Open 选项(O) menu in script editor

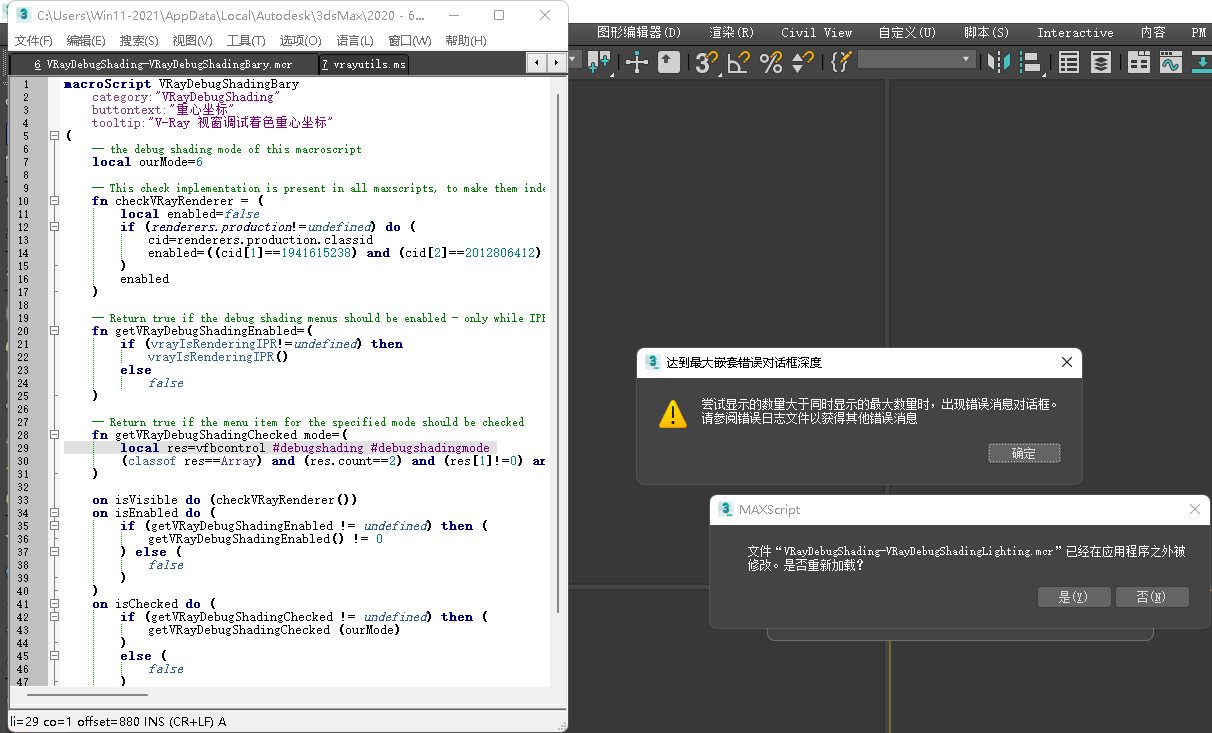pos(300,41)
